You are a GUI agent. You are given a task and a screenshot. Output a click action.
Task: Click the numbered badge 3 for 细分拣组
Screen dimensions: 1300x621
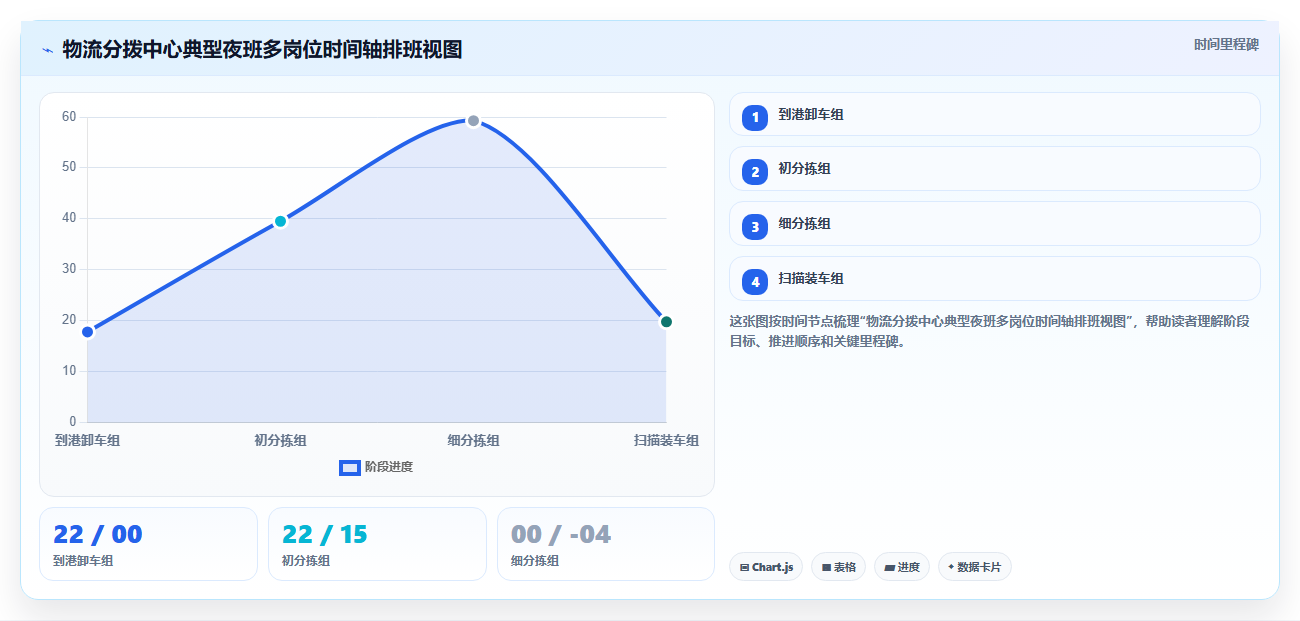coord(755,227)
